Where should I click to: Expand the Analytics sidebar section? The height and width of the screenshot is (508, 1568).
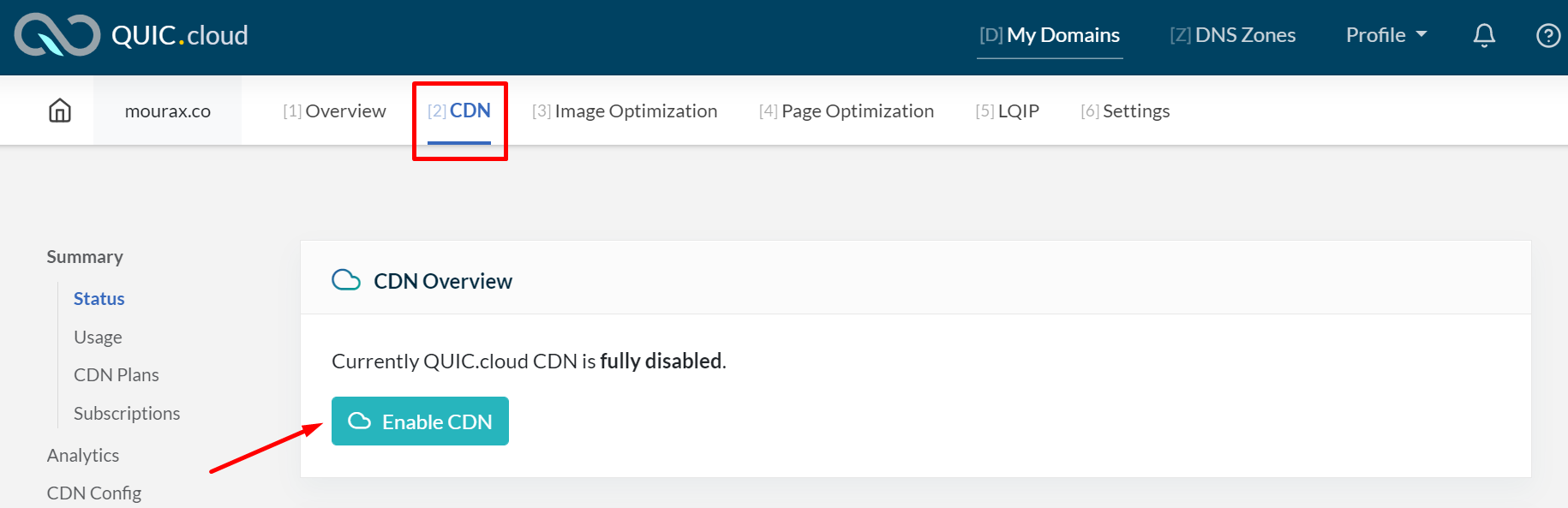click(x=83, y=455)
